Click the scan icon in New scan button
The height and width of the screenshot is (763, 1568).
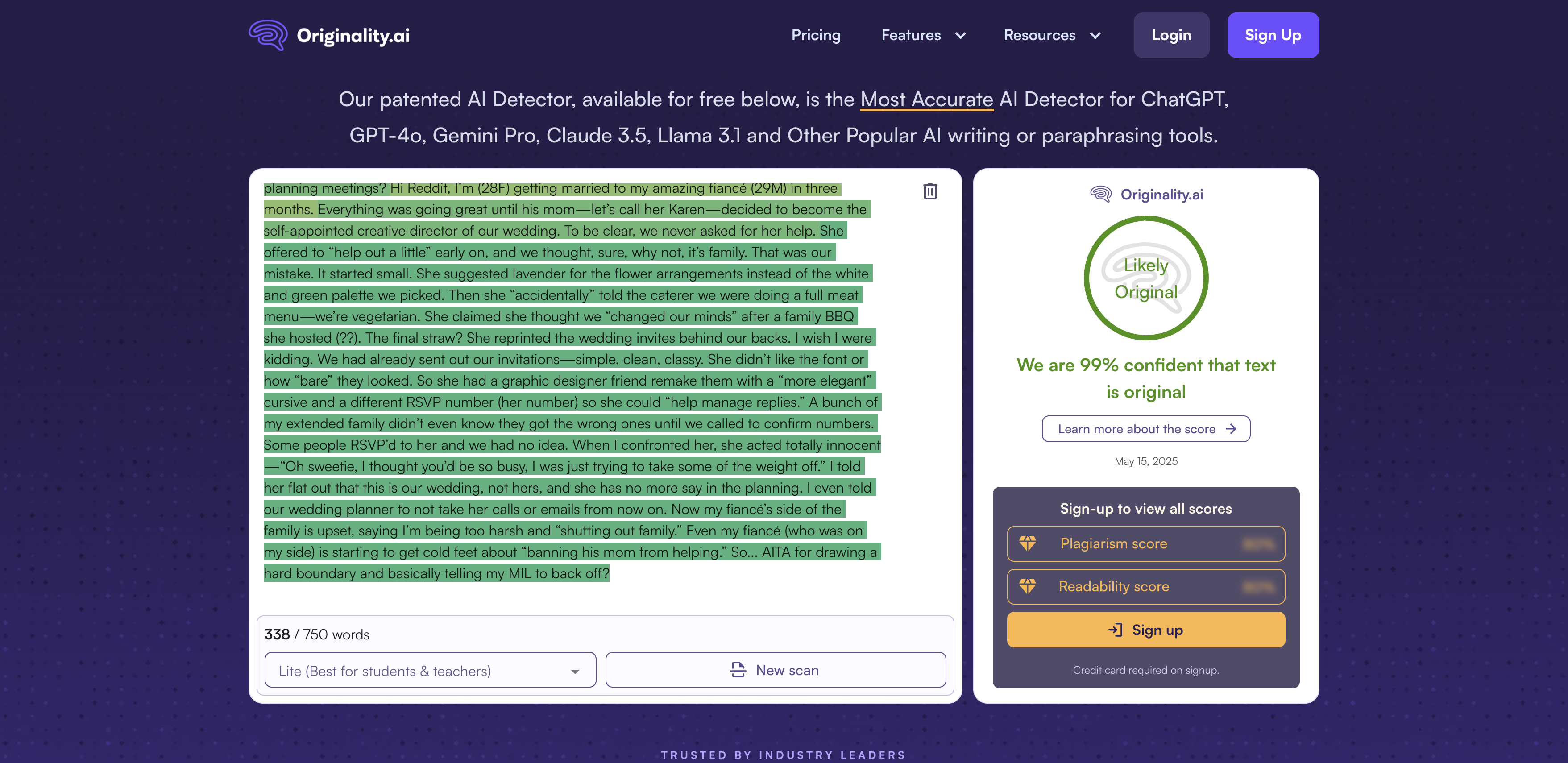[x=738, y=670]
